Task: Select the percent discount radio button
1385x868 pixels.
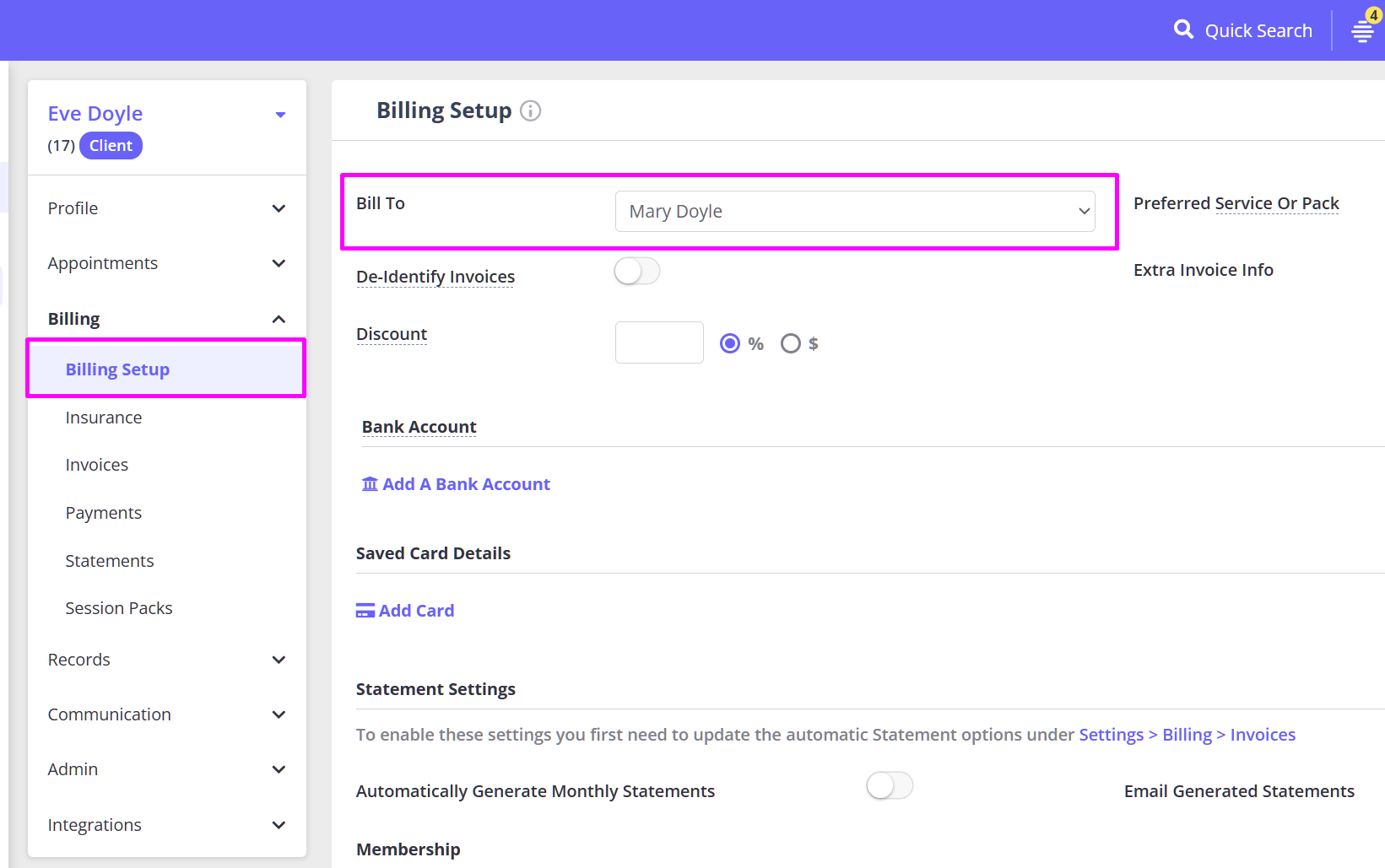Action: [730, 343]
